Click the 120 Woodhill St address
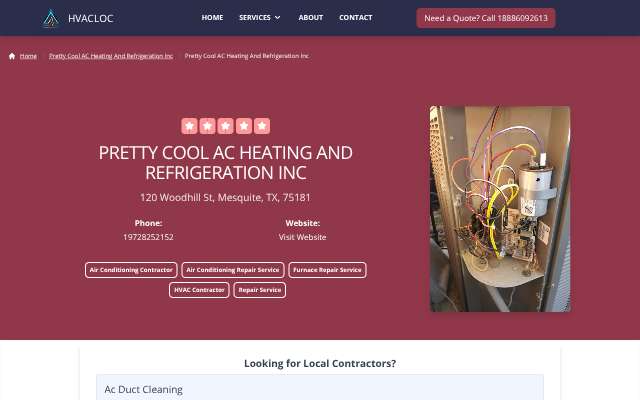Viewport: 640px width, 400px height. 225,198
